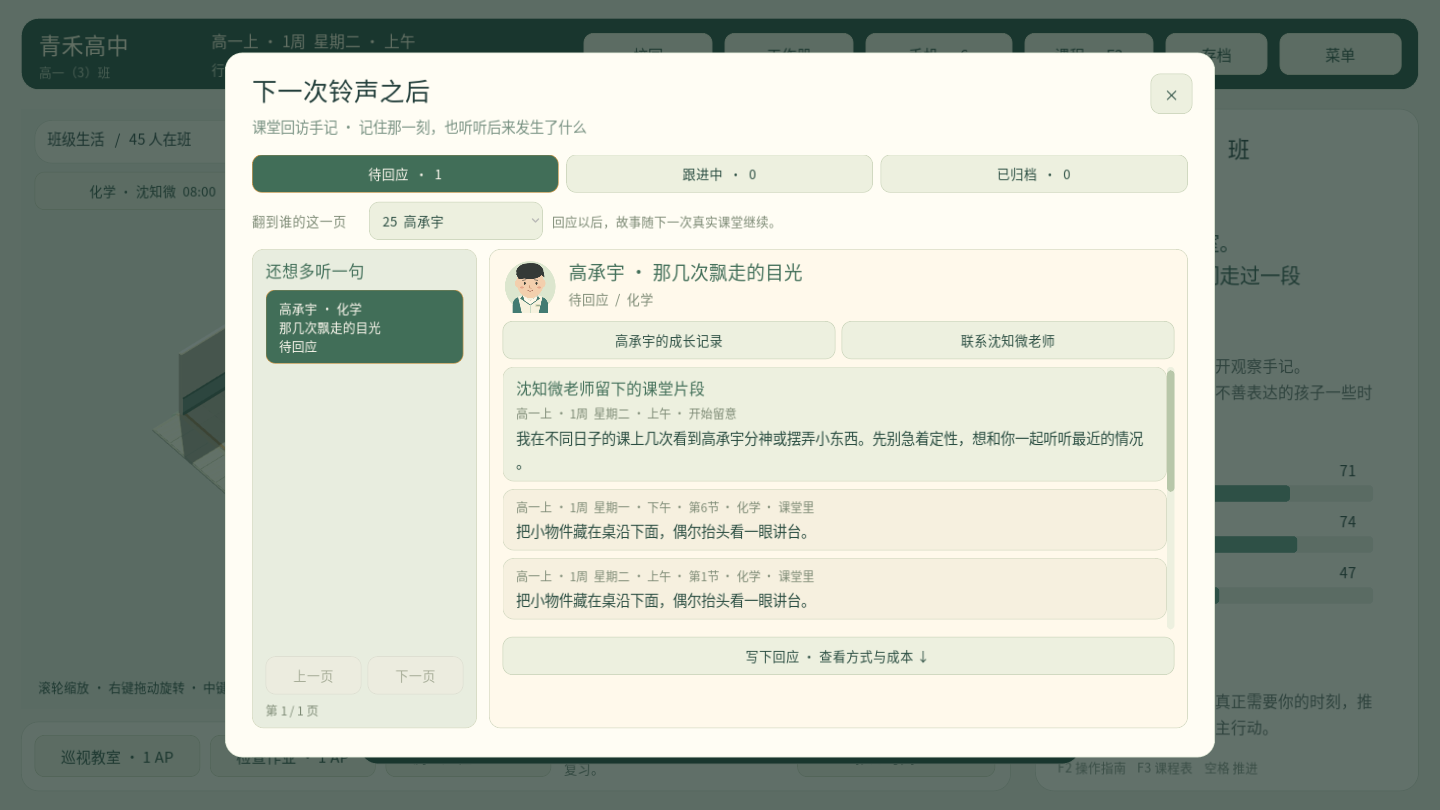Click 高承宇's cartoon avatar portrait
The height and width of the screenshot is (810, 1440).
coord(530,287)
